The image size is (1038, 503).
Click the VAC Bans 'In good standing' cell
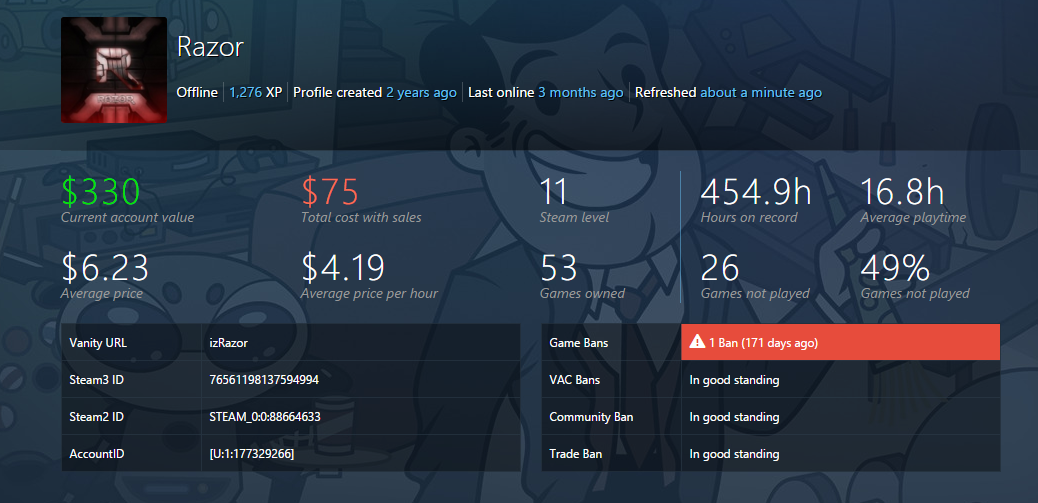(x=840, y=380)
